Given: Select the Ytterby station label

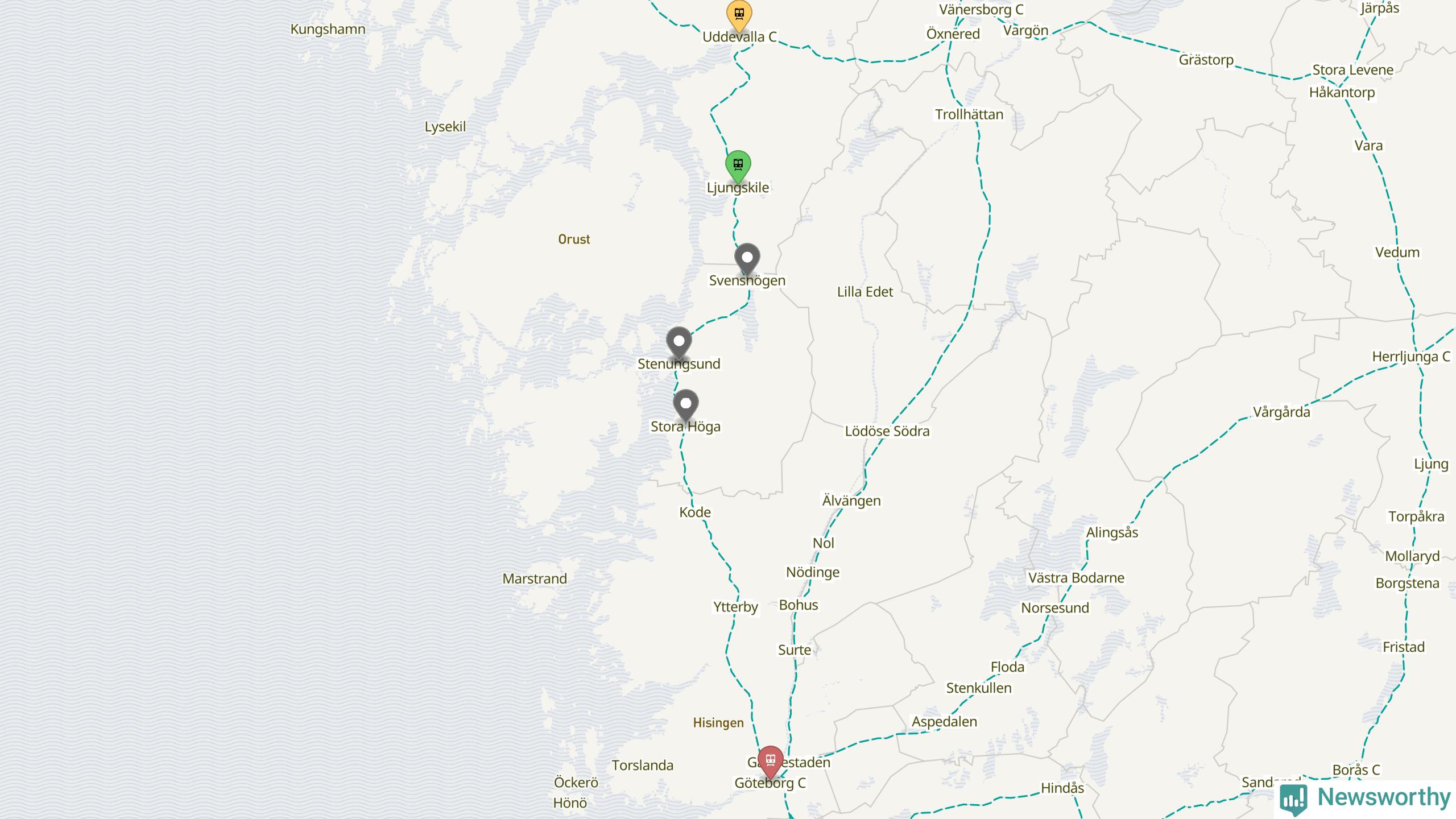Looking at the screenshot, I should pos(735,607).
